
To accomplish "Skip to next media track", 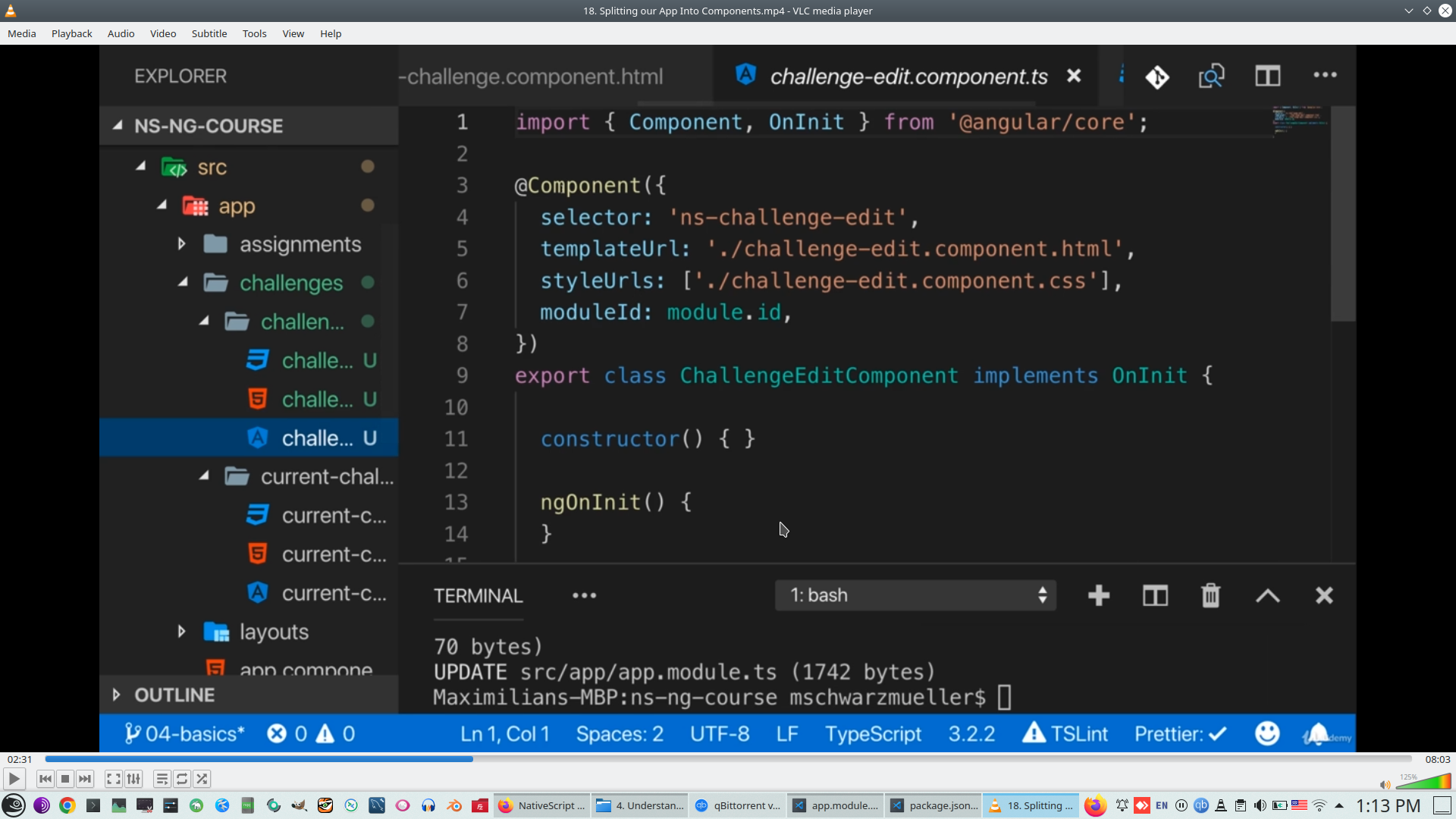I will [x=85, y=779].
